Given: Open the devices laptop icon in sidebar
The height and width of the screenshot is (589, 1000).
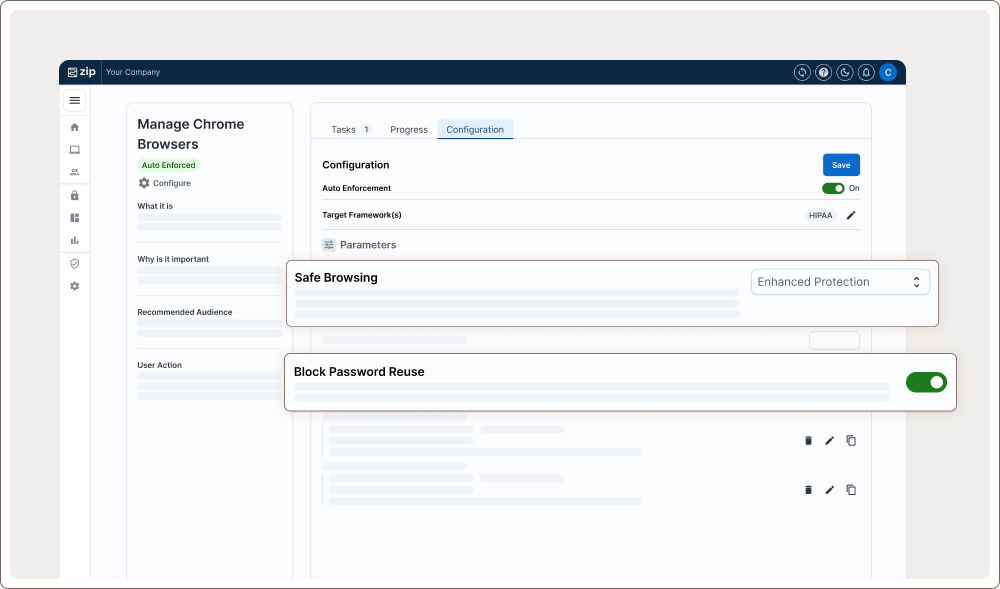Looking at the screenshot, I should click(x=74, y=150).
